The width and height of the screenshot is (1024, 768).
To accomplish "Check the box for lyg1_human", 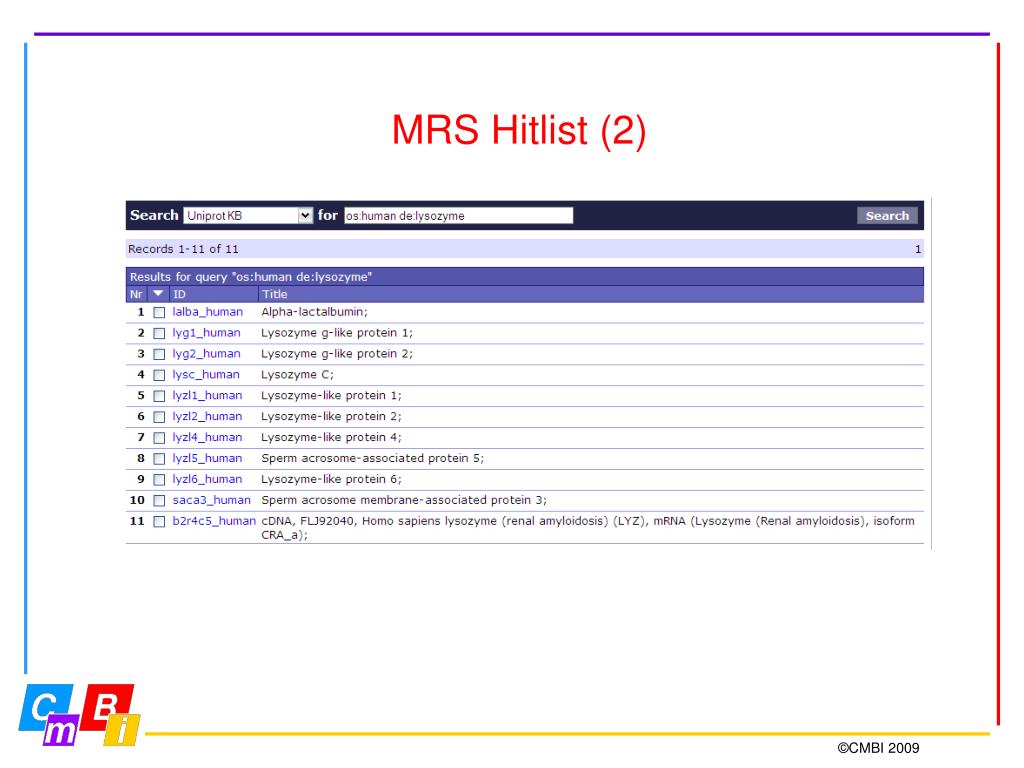I will coord(159,333).
